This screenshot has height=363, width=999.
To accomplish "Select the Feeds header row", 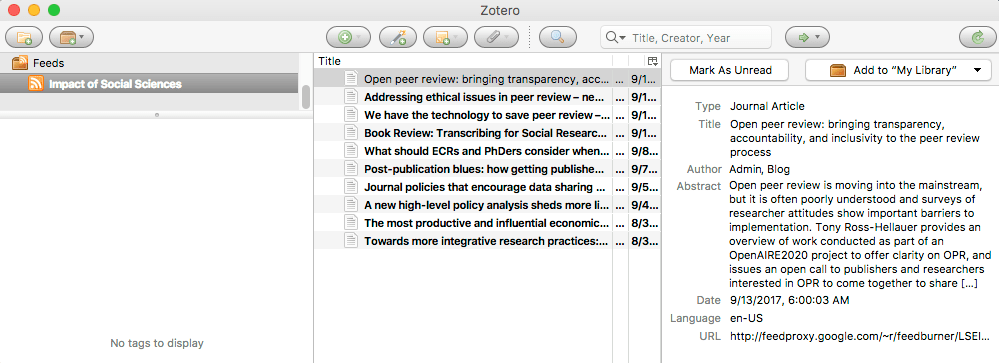I will pos(149,63).
